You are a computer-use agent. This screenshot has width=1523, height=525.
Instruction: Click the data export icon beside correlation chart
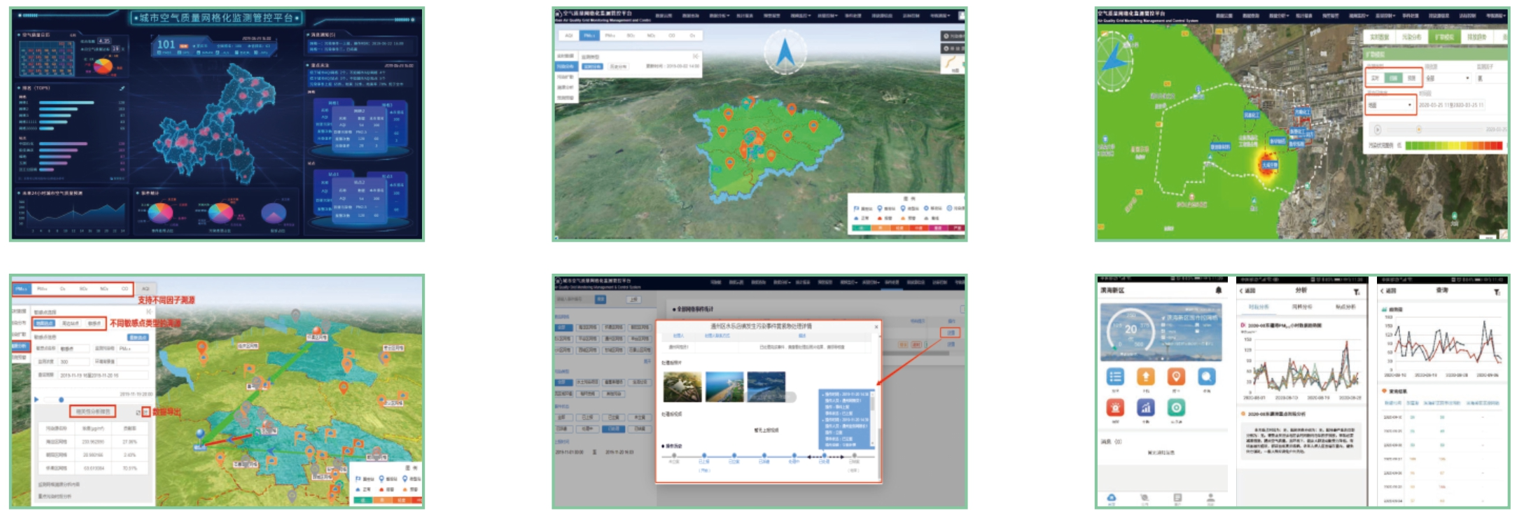146,411
